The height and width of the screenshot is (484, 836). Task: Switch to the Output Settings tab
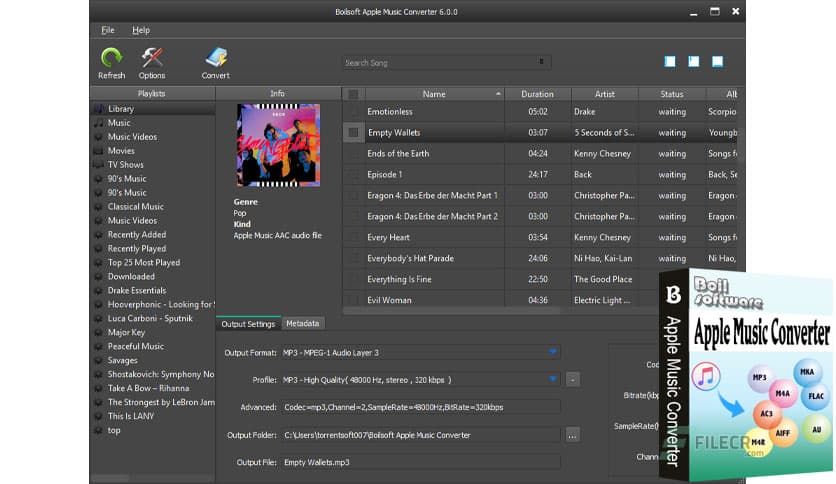click(x=248, y=324)
